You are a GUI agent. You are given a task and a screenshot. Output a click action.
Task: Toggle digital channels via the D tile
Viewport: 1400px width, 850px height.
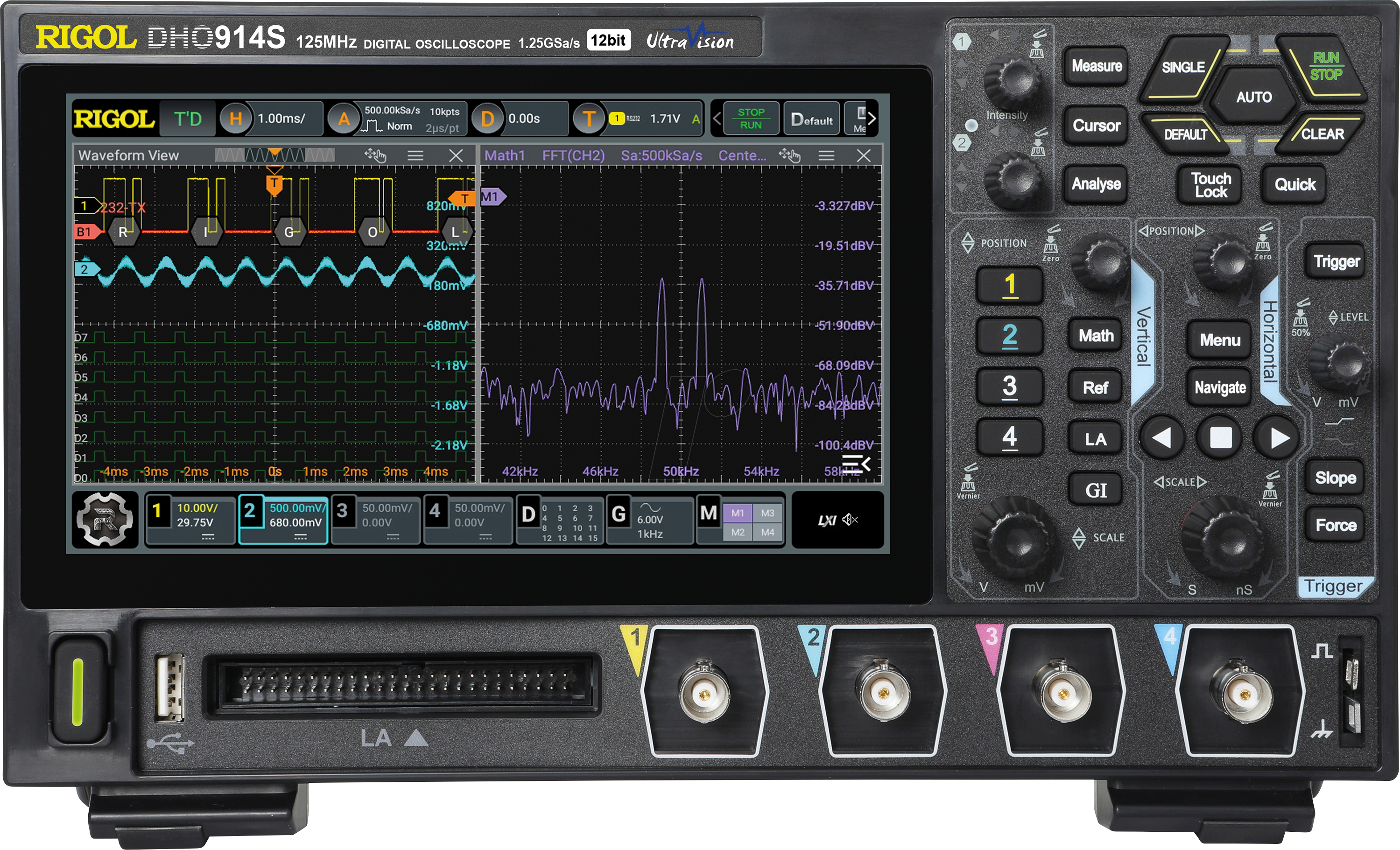click(x=560, y=520)
